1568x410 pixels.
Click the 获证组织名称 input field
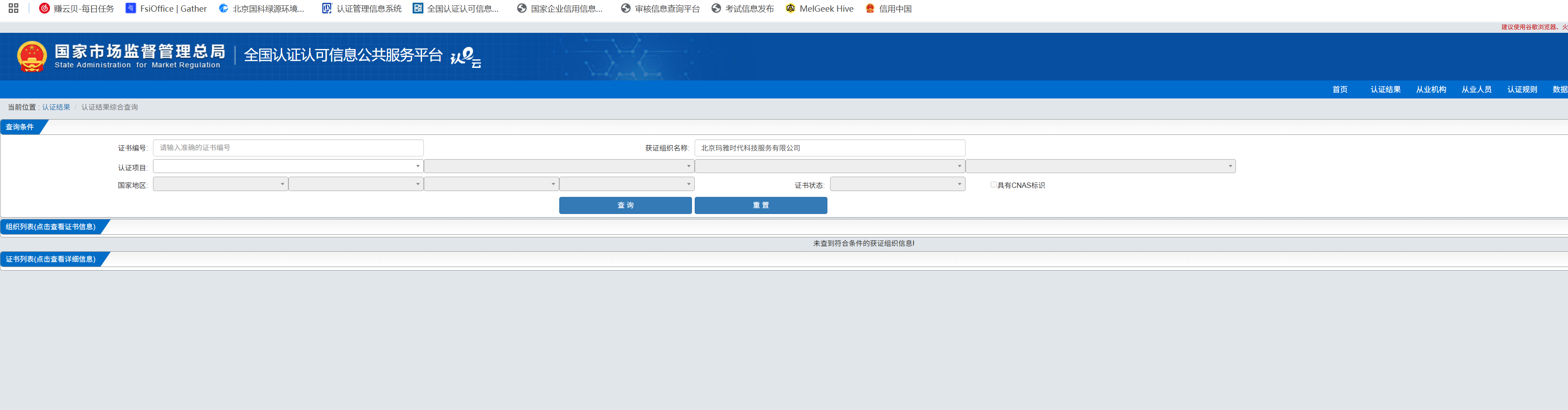tap(830, 148)
